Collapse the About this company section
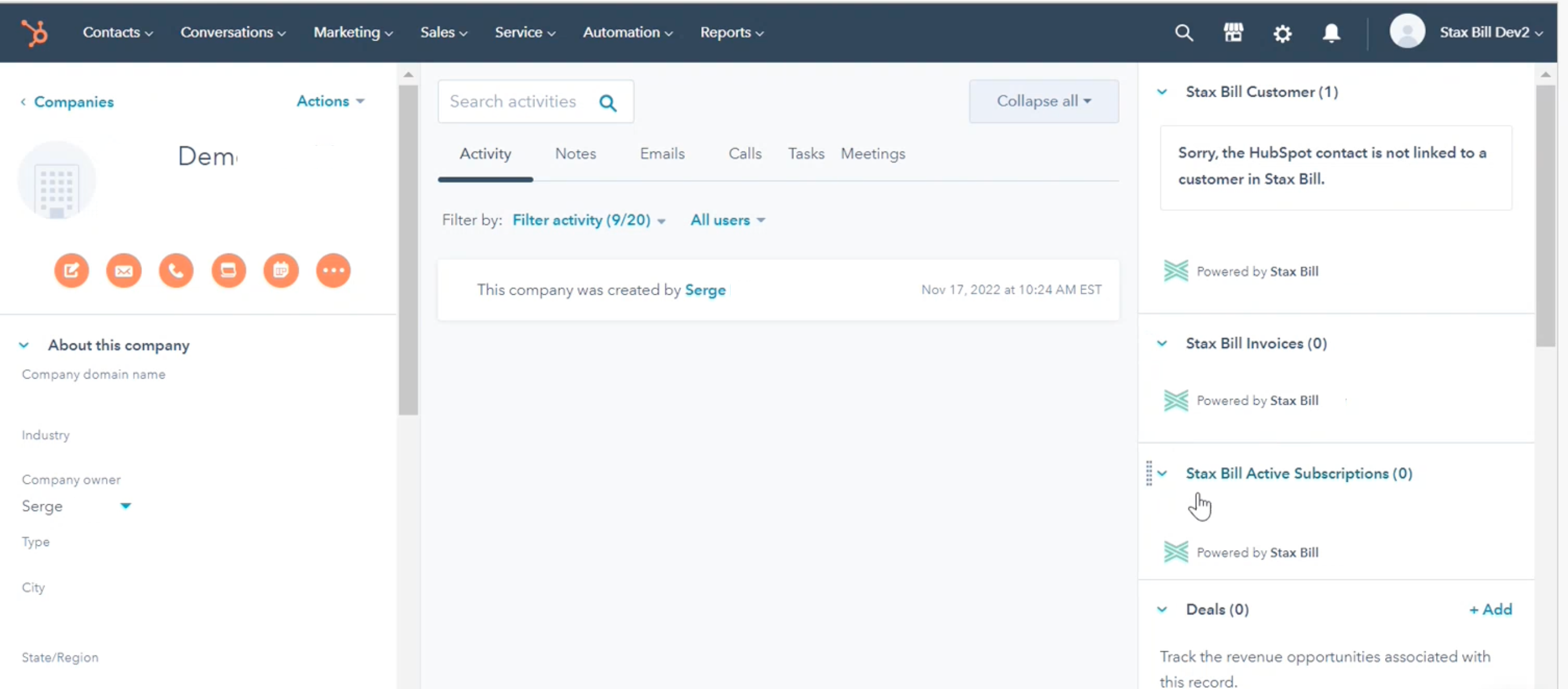The width and height of the screenshot is (1568, 689). [x=24, y=345]
